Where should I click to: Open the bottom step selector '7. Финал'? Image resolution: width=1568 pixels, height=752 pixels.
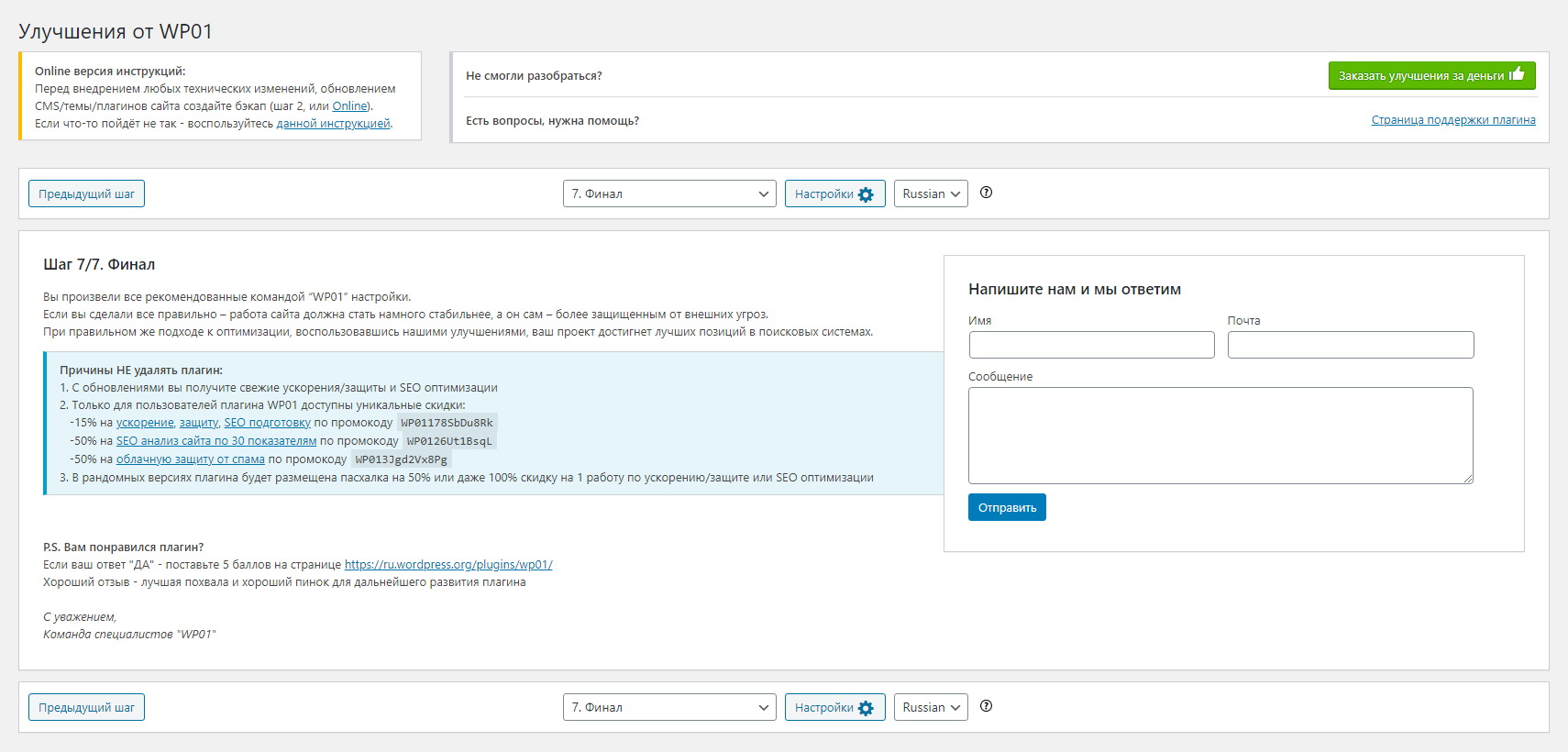coord(669,707)
